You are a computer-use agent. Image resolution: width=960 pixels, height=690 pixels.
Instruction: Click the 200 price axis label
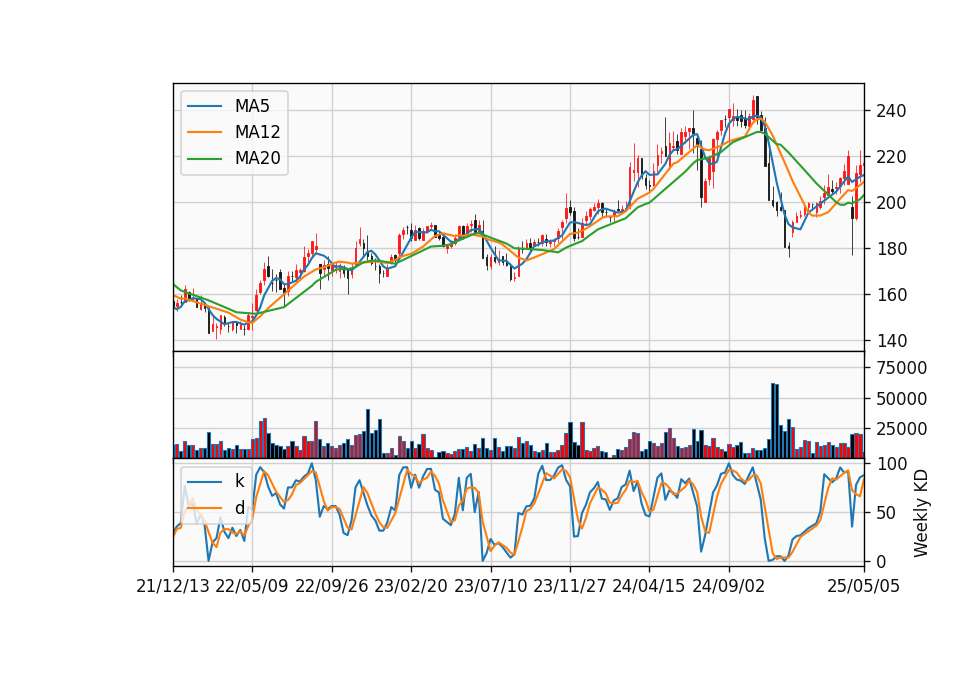click(x=891, y=203)
